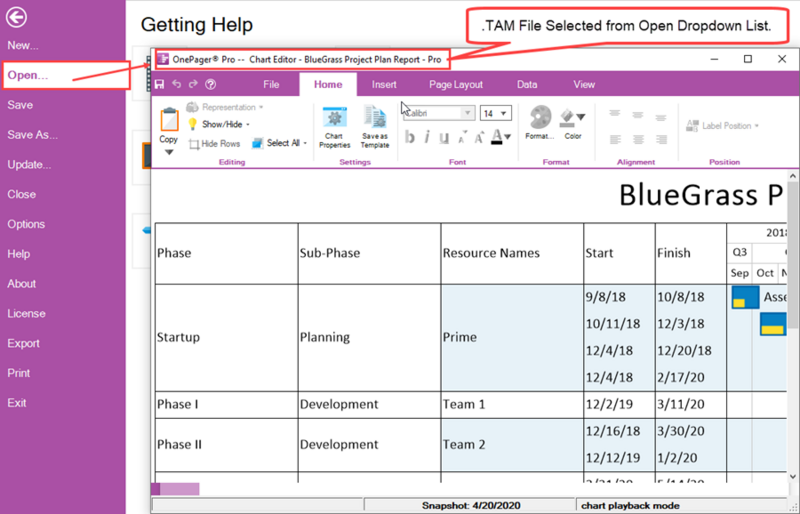800x514 pixels.
Task: Select Update... in the File menu
Action: click(x=29, y=165)
